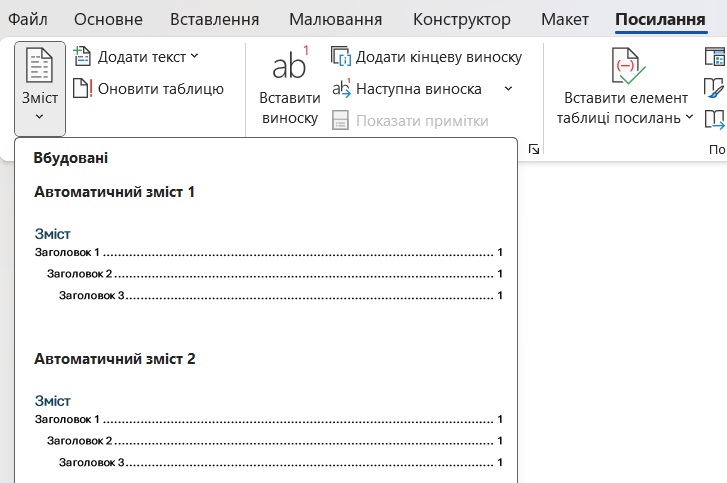Open the Файл tab

point(28,19)
